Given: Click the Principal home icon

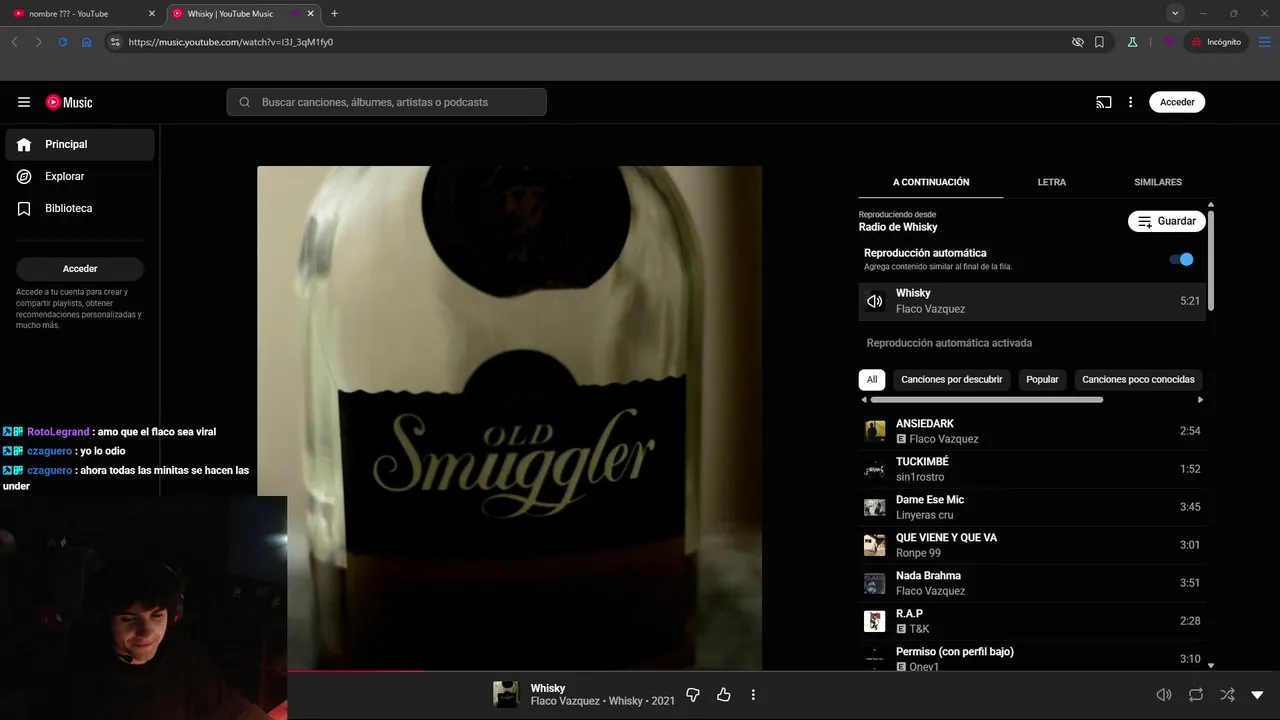Looking at the screenshot, I should [24, 144].
